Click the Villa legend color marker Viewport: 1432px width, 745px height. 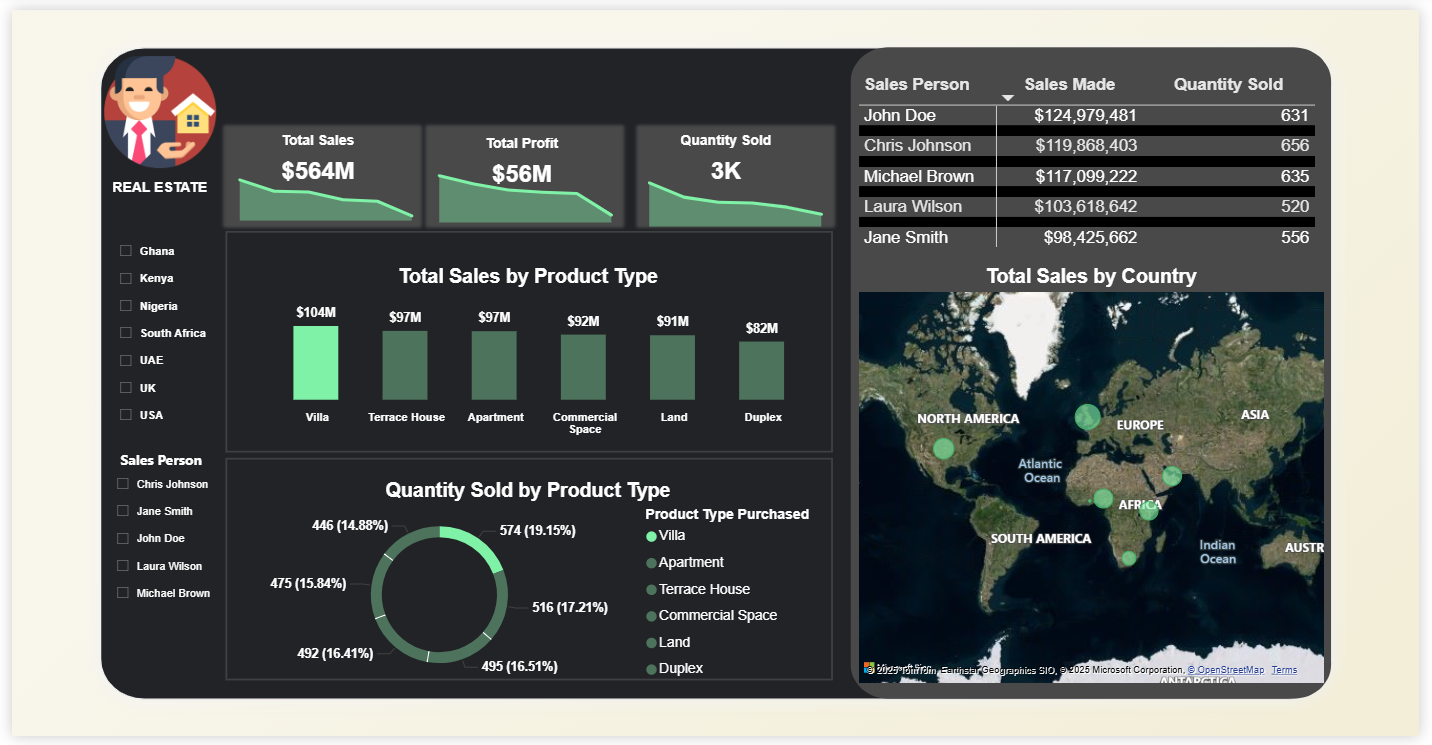652,537
